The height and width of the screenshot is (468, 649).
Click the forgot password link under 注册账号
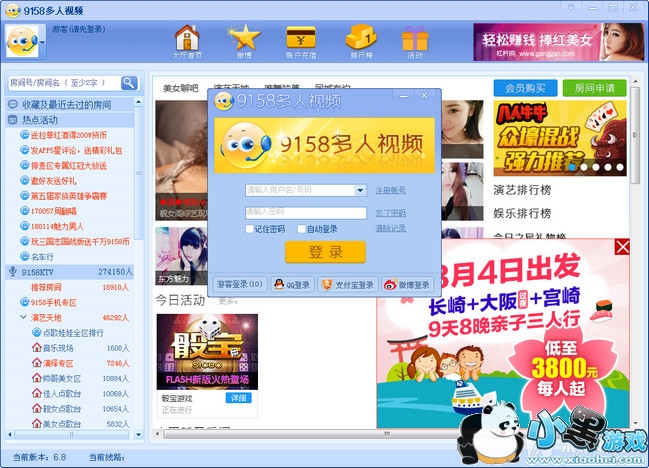pos(390,213)
